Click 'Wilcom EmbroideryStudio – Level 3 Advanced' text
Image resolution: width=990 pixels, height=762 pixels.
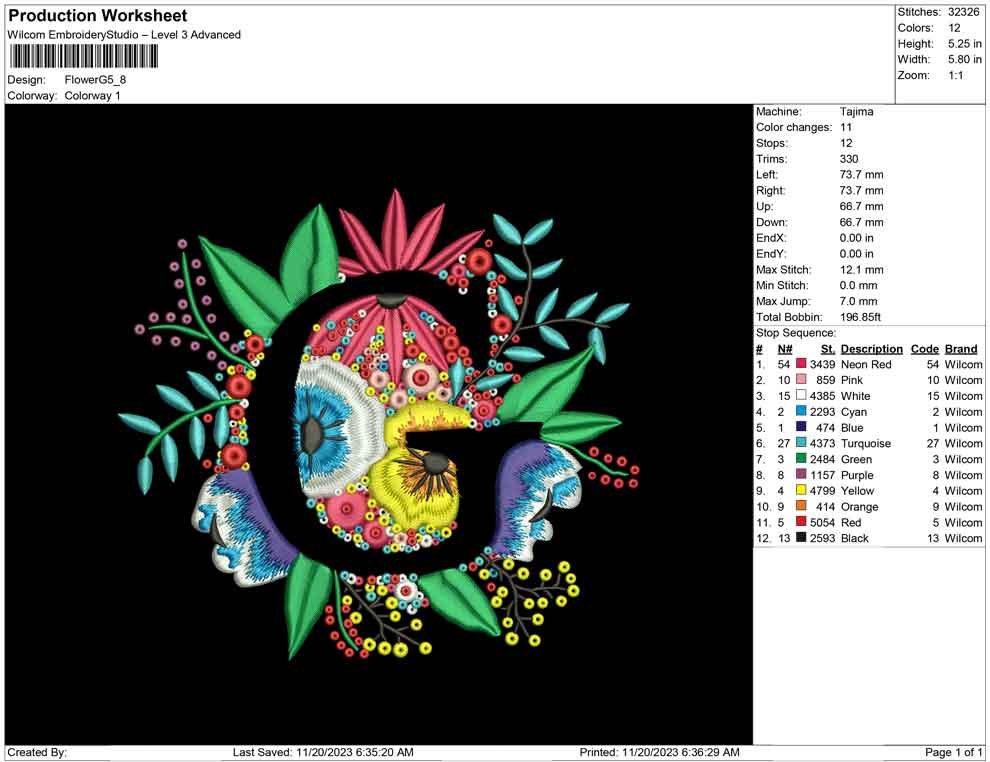(124, 35)
